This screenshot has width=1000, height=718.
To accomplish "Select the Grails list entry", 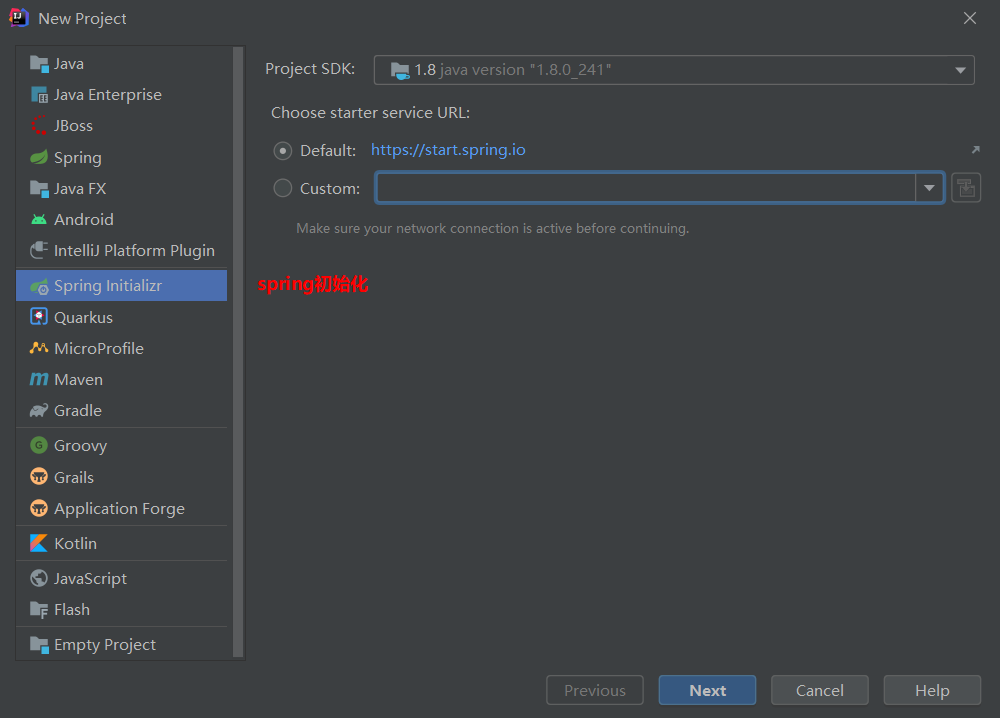I will point(121,476).
